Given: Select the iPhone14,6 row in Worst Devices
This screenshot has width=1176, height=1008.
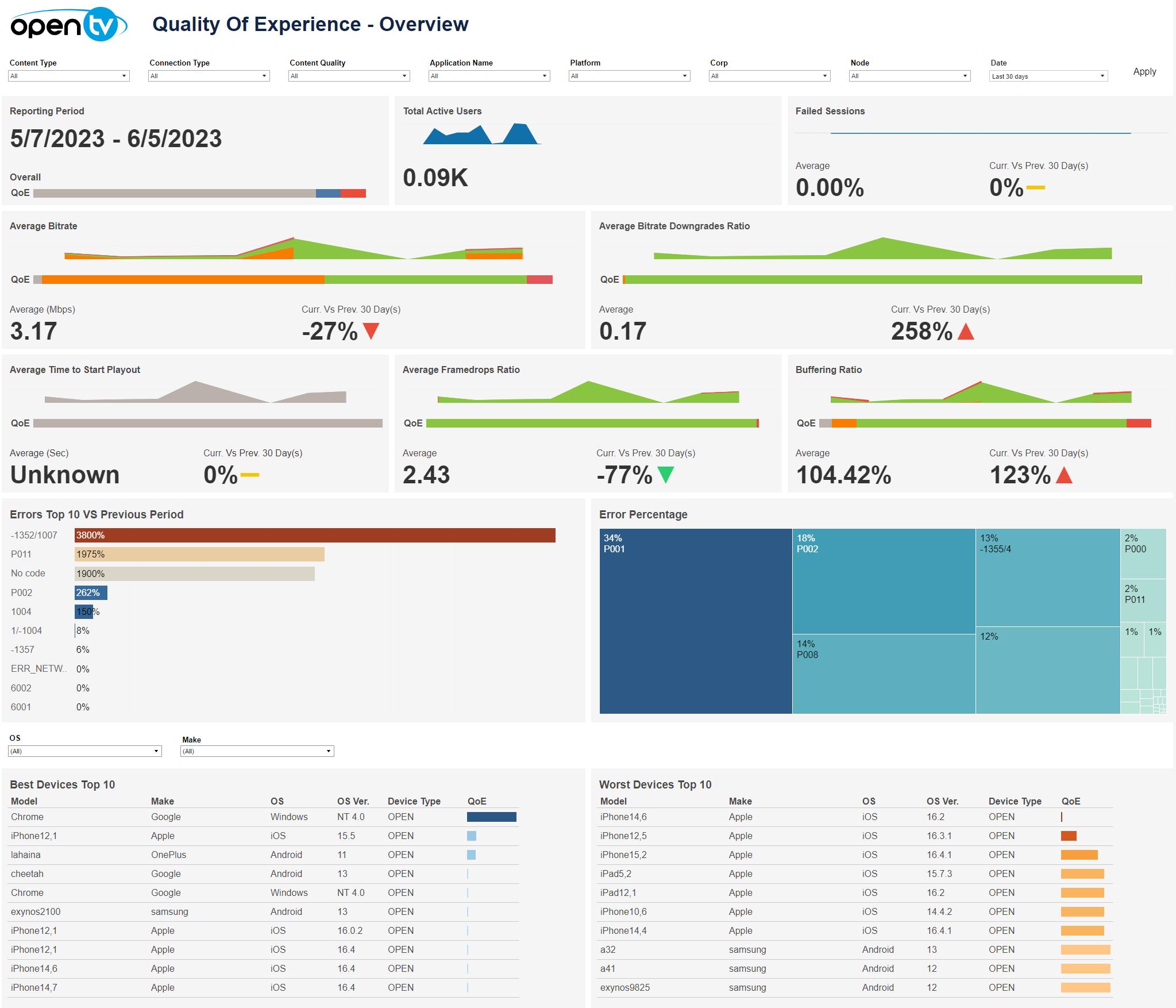Looking at the screenshot, I should coord(623,817).
